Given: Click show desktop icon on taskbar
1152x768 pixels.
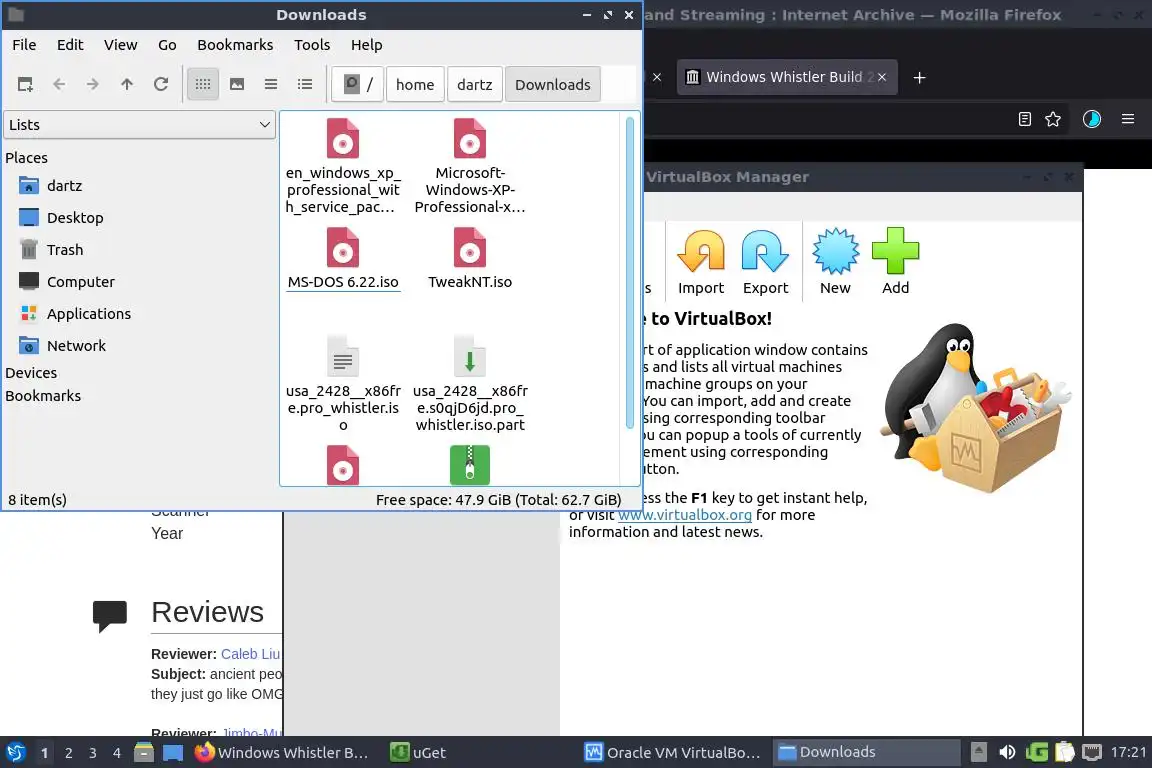Looking at the screenshot, I should 173,753.
